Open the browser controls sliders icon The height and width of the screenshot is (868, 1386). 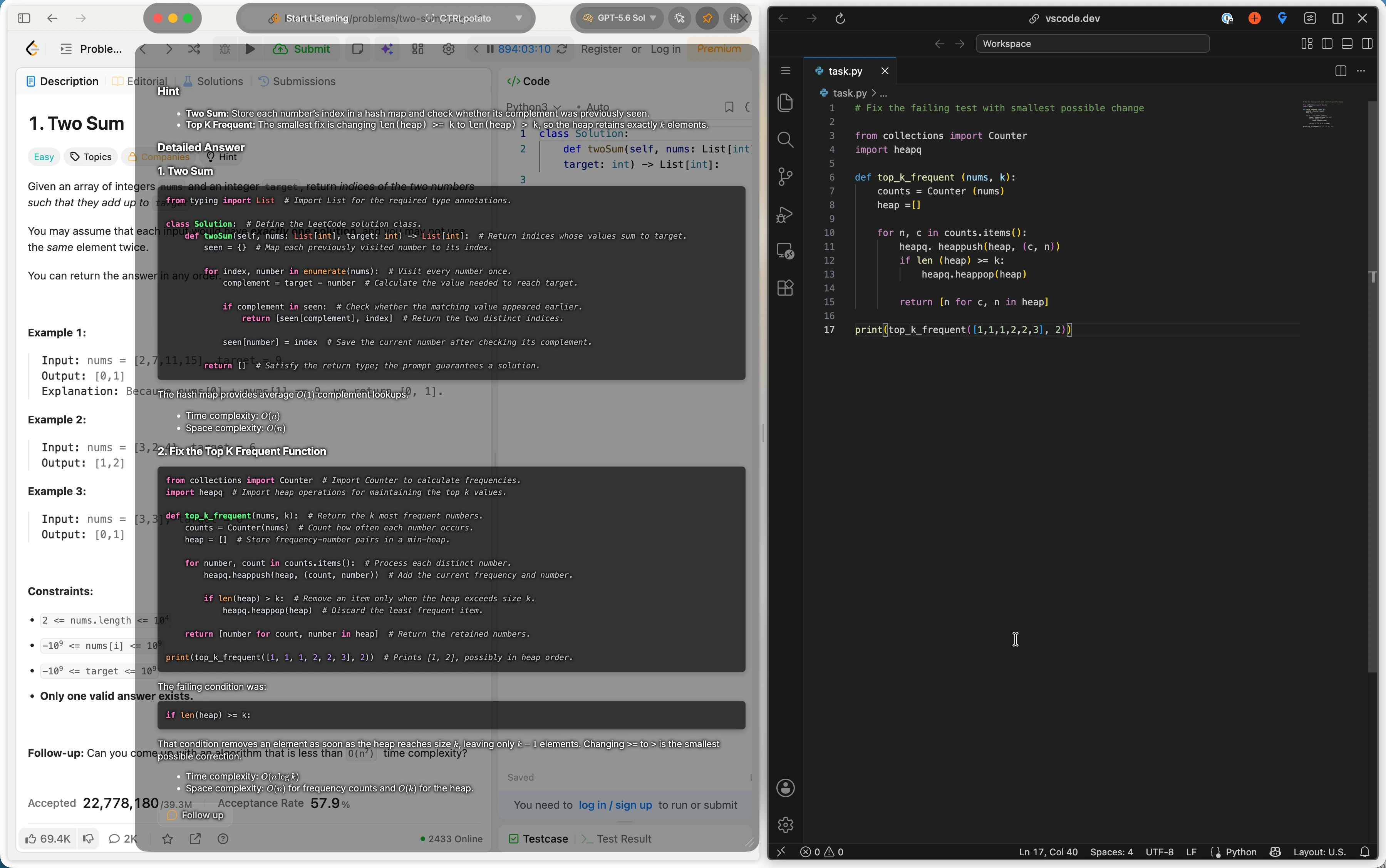coord(1310,18)
